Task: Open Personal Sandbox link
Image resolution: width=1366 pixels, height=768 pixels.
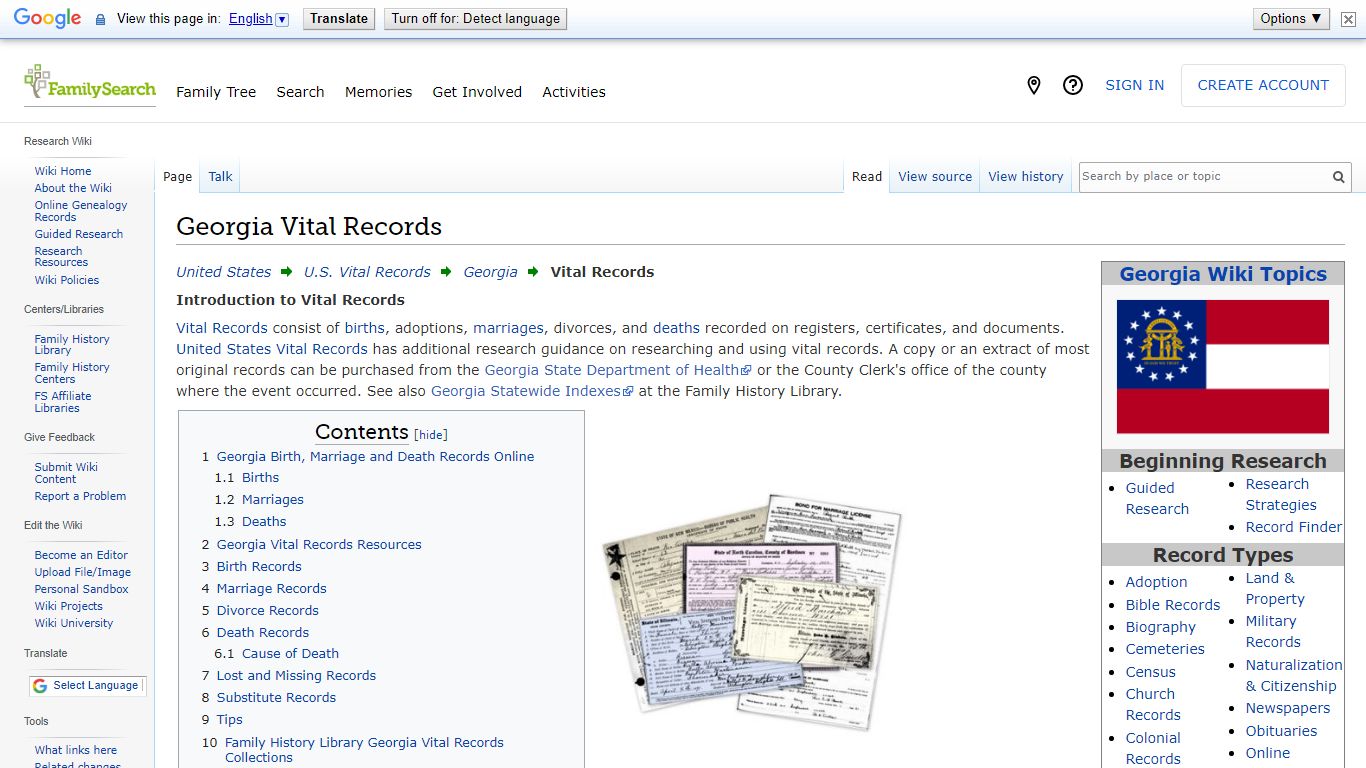Action: point(82,589)
